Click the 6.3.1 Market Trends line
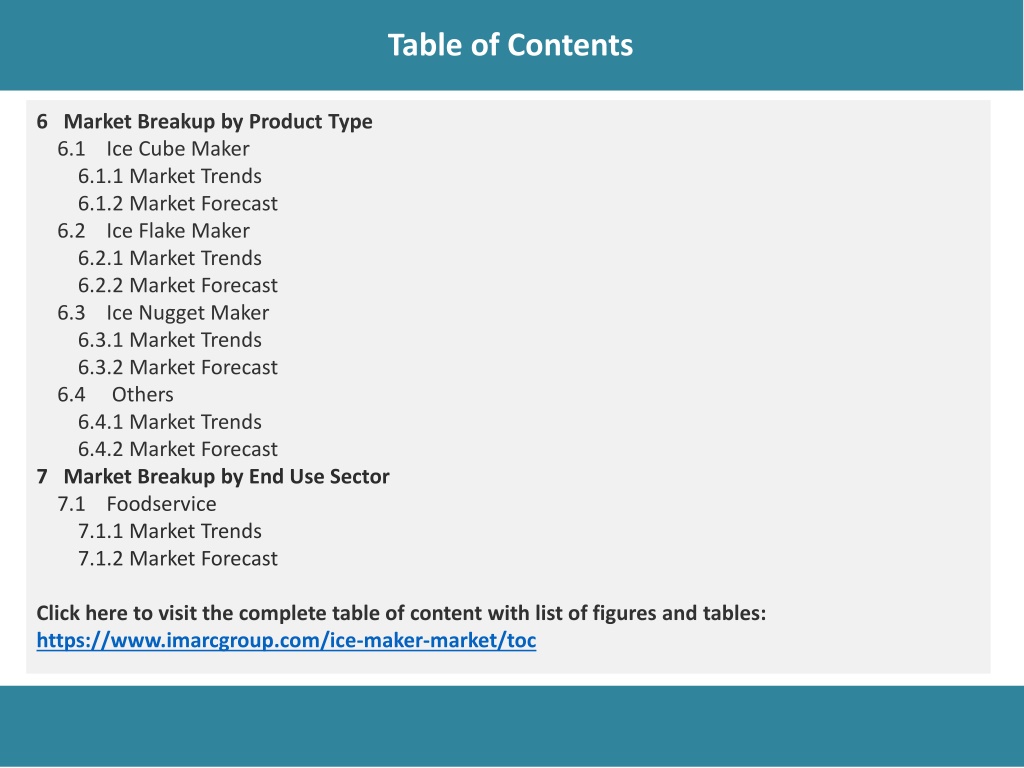 pos(170,340)
